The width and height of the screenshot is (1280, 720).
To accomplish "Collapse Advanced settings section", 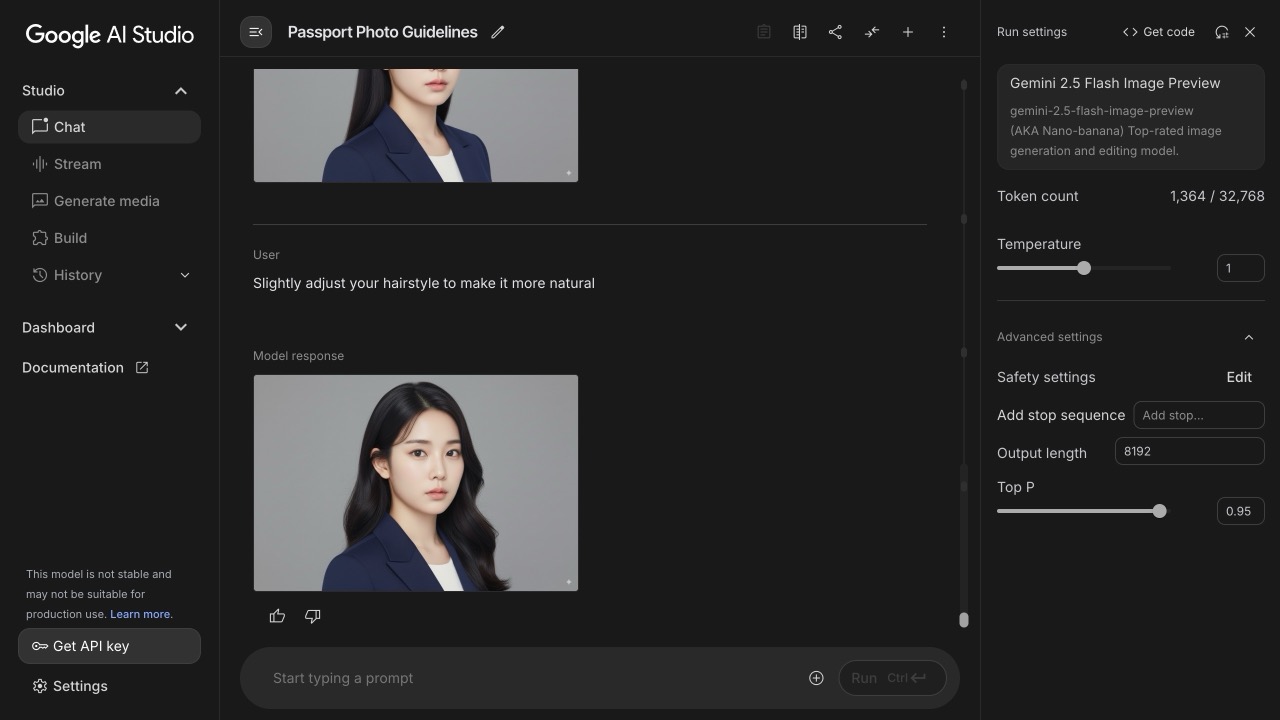I will point(1249,337).
